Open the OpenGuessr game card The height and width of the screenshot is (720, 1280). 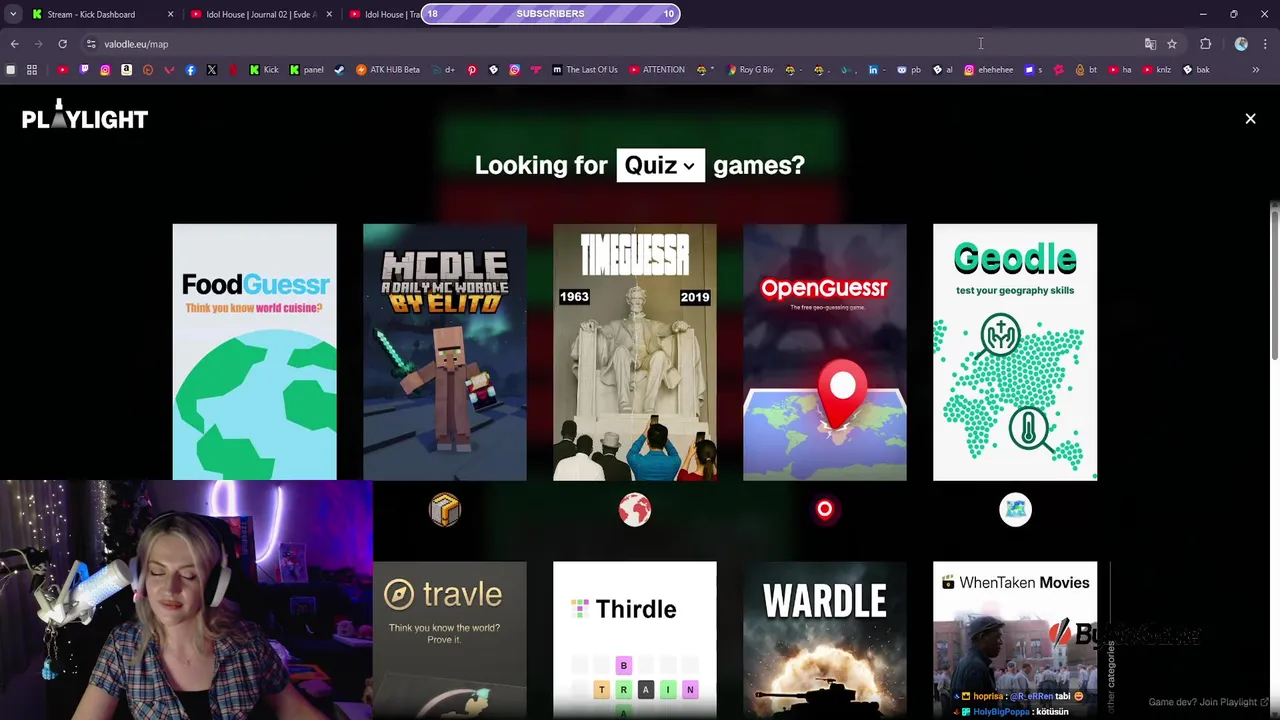coord(825,352)
